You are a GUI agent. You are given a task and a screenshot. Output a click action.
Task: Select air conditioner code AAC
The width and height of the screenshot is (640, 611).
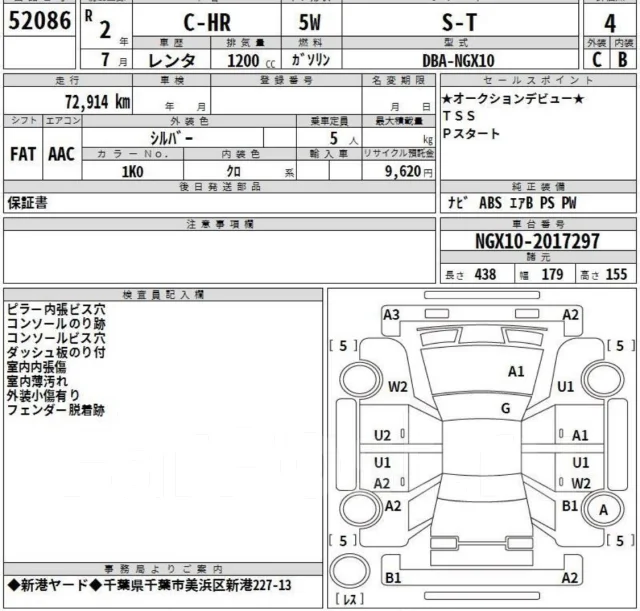pos(62,154)
